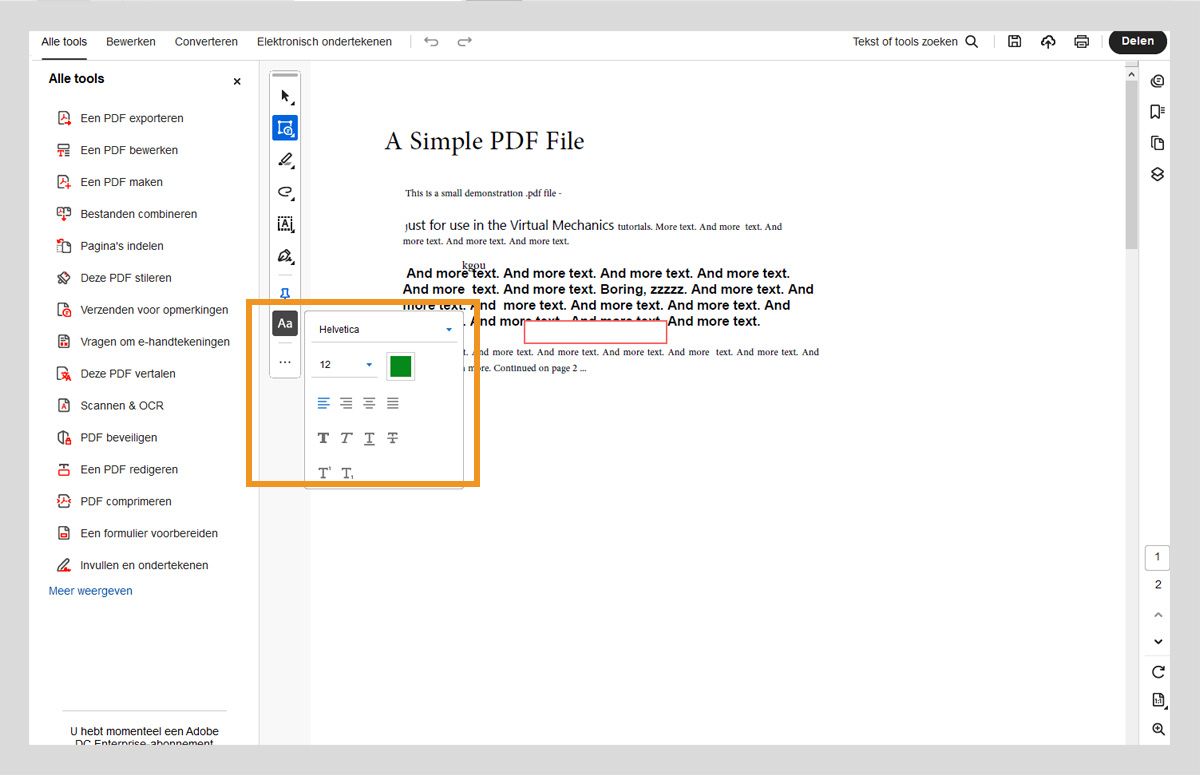Go to next page with down chevron

(x=1158, y=641)
